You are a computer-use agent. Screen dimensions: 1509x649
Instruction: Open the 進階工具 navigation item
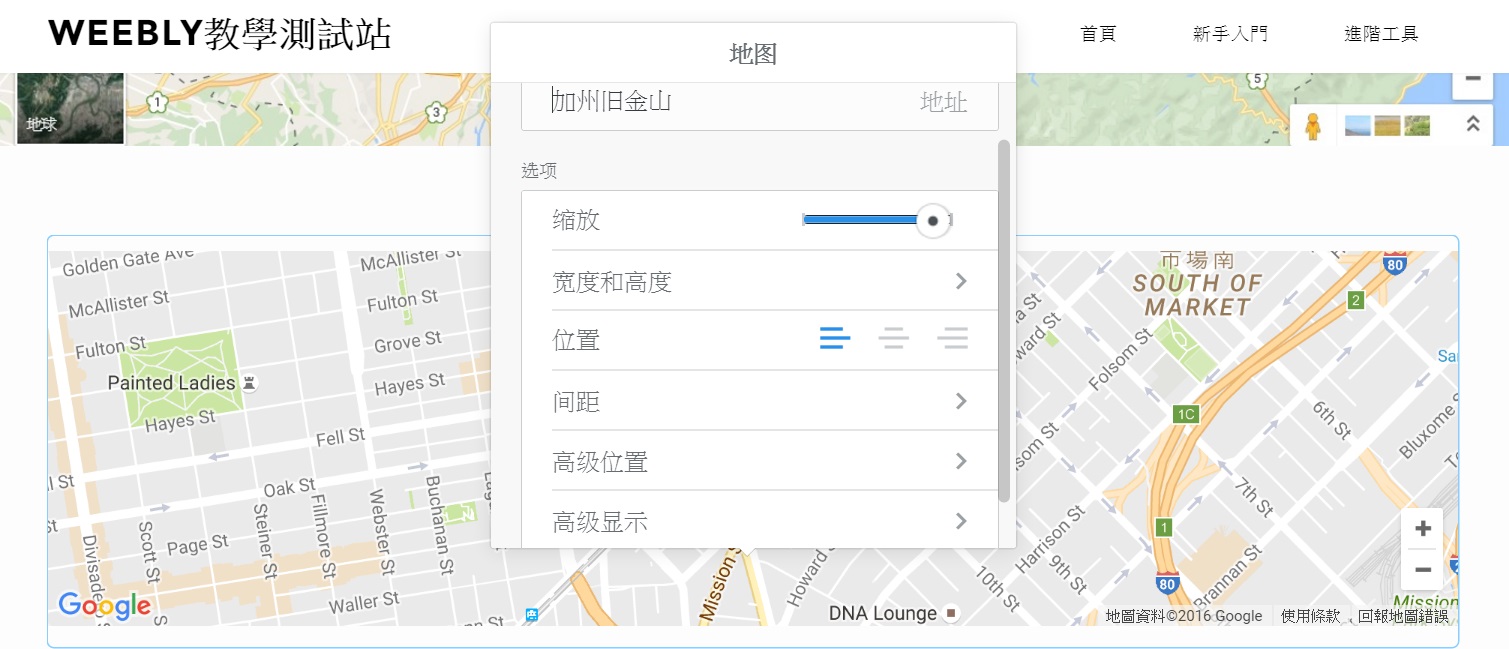(1381, 34)
